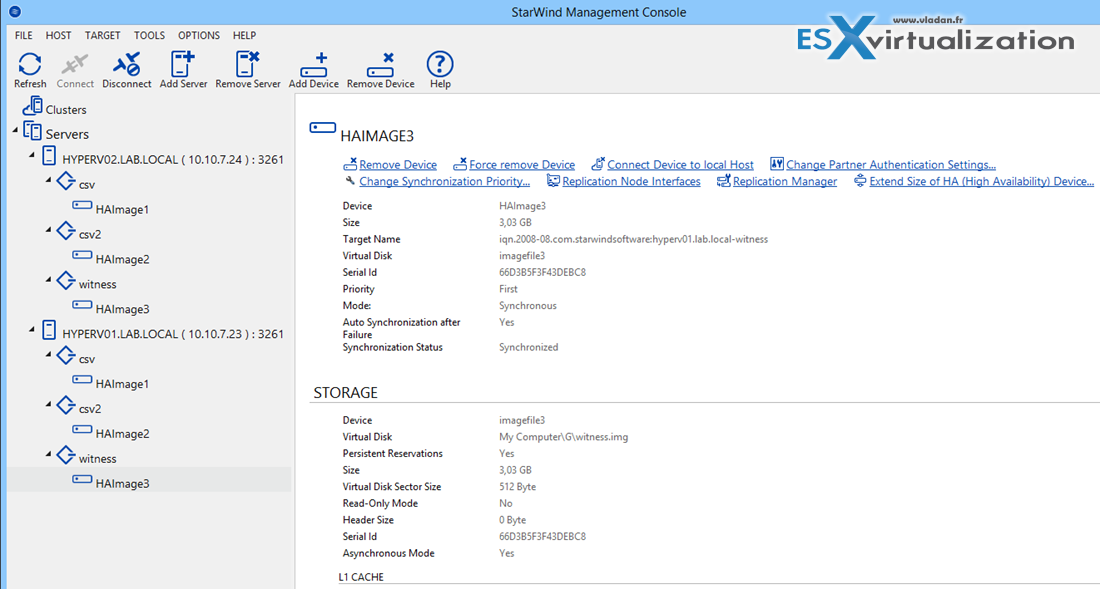Select HAImage3 under HYPERV02 witness

pos(122,309)
